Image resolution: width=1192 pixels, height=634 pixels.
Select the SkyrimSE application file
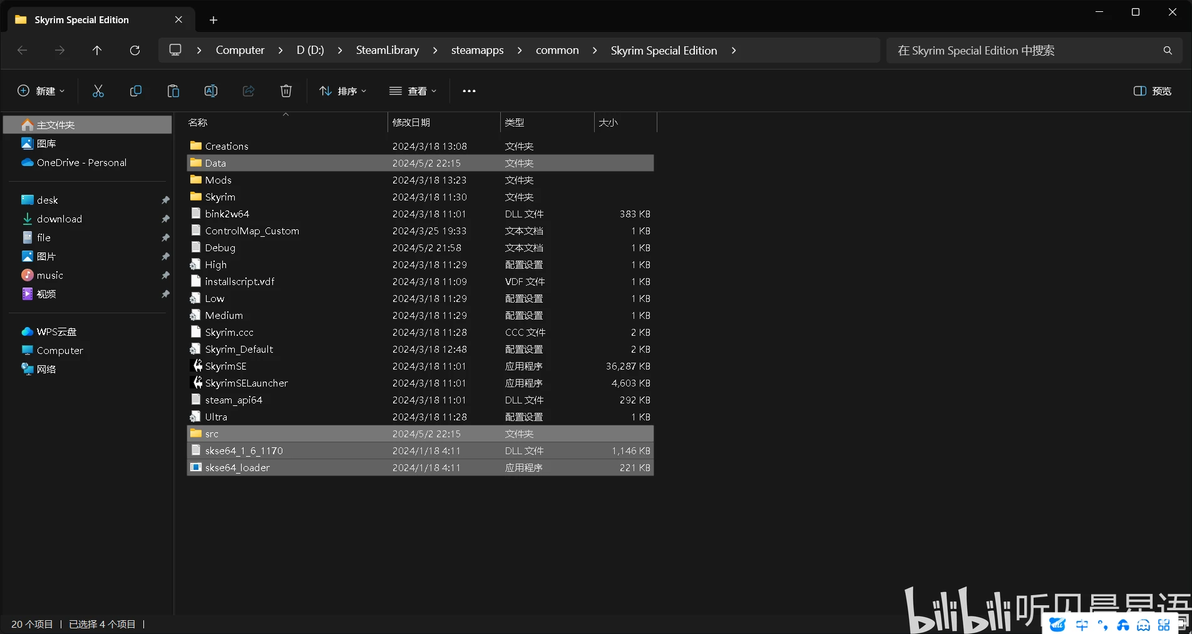point(420,366)
